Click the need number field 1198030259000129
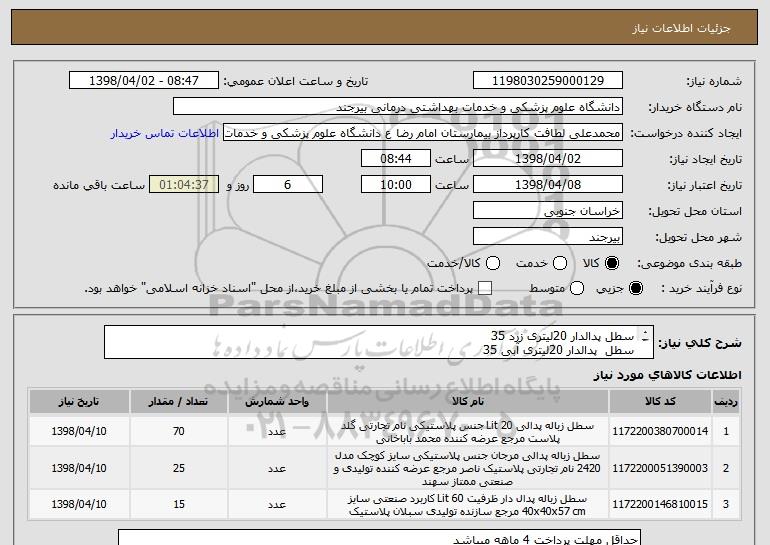 (548, 81)
